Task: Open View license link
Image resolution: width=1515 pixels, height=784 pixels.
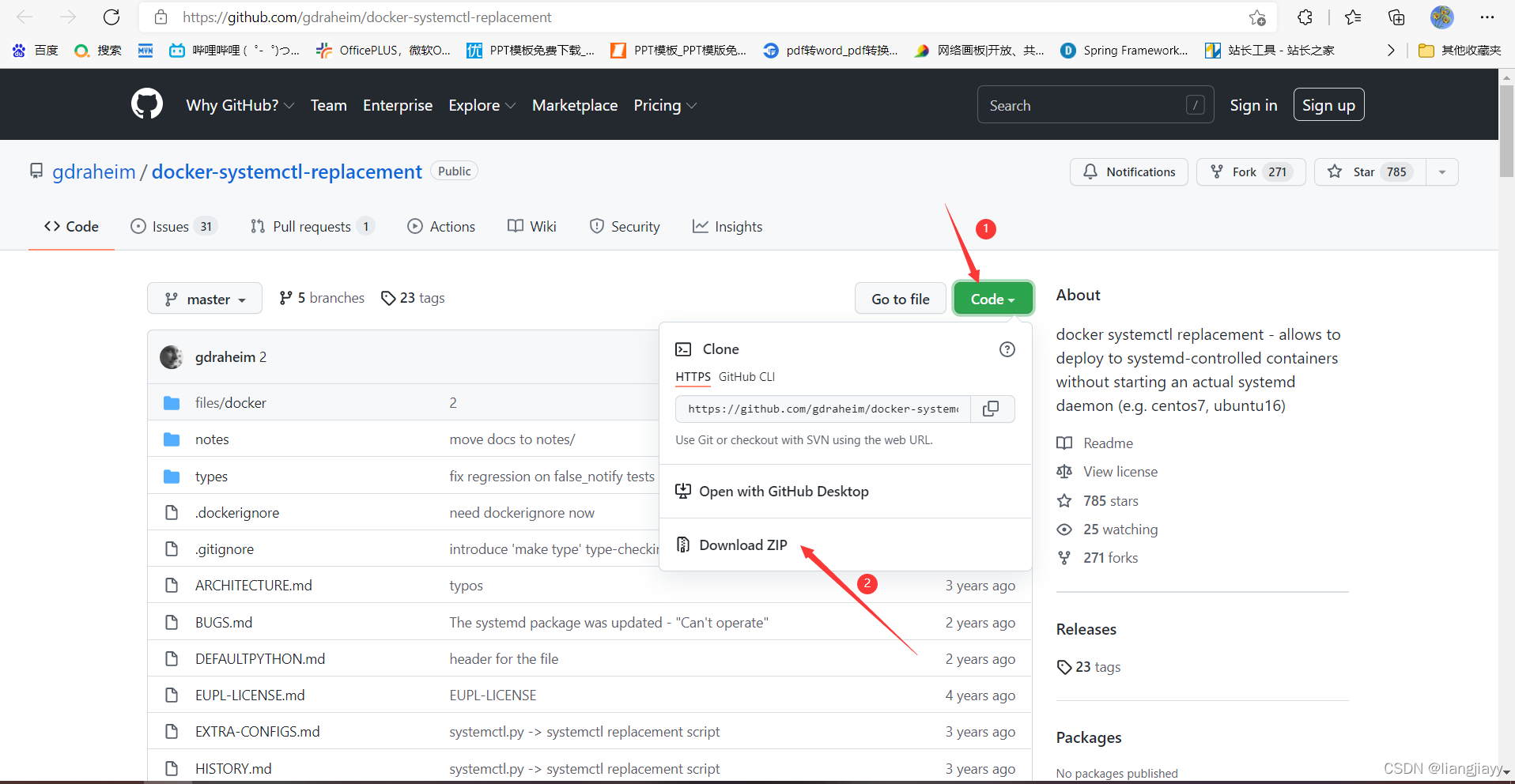Action: pyautogui.click(x=1107, y=472)
